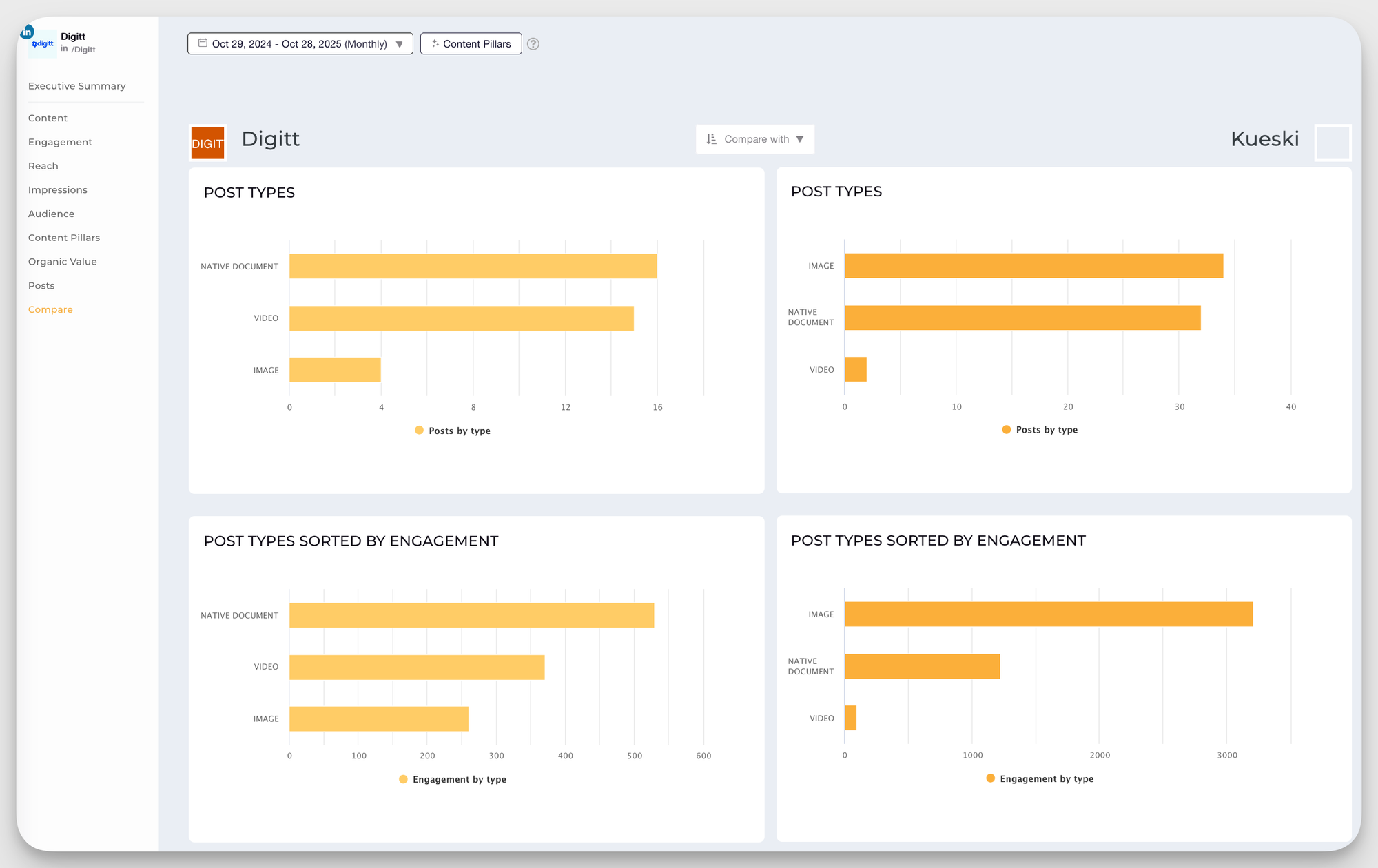The image size is (1378, 868).
Task: Select Impressions from the sidebar navigation
Action: coord(58,189)
